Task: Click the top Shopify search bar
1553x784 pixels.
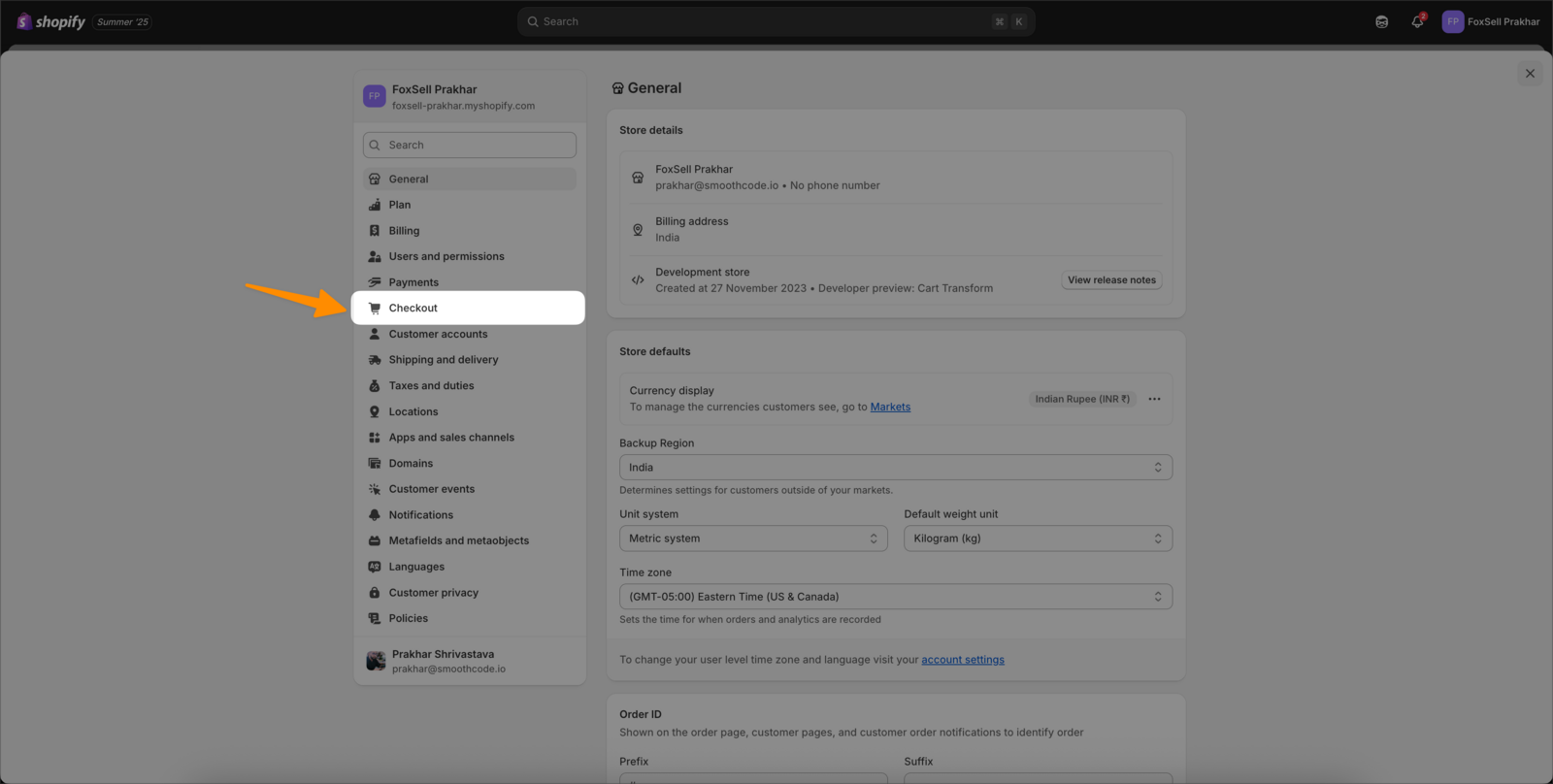Action: pyautogui.click(x=776, y=21)
